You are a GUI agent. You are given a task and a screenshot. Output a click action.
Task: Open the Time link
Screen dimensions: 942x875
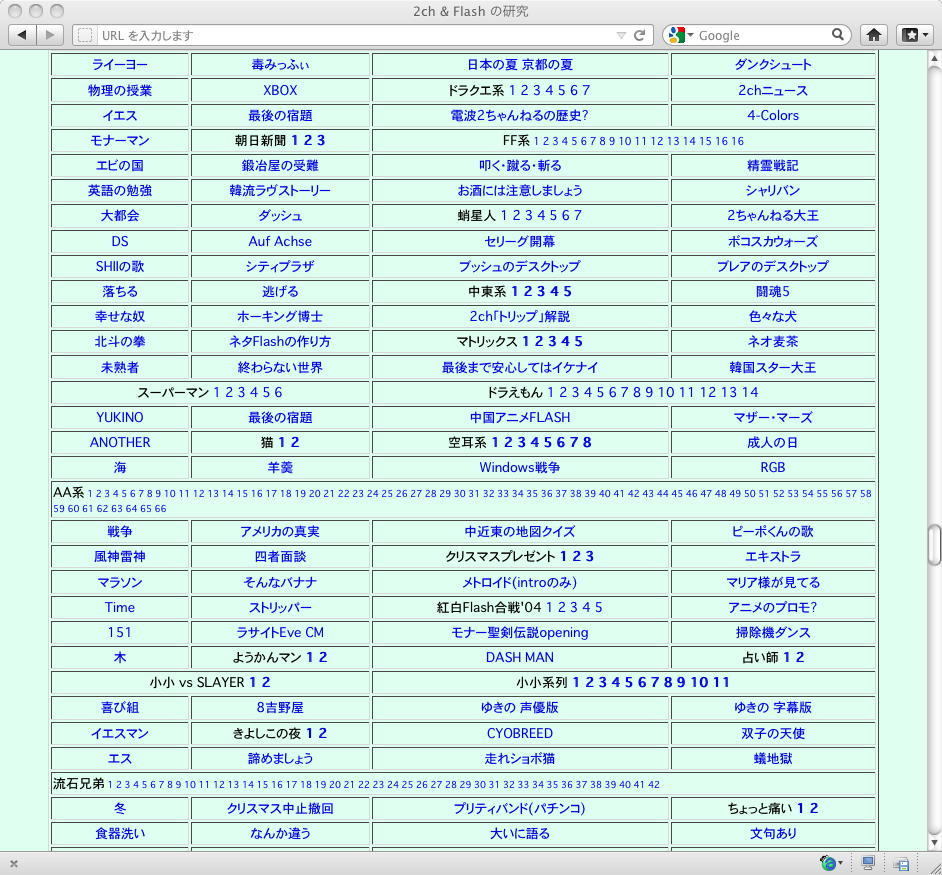click(120, 608)
